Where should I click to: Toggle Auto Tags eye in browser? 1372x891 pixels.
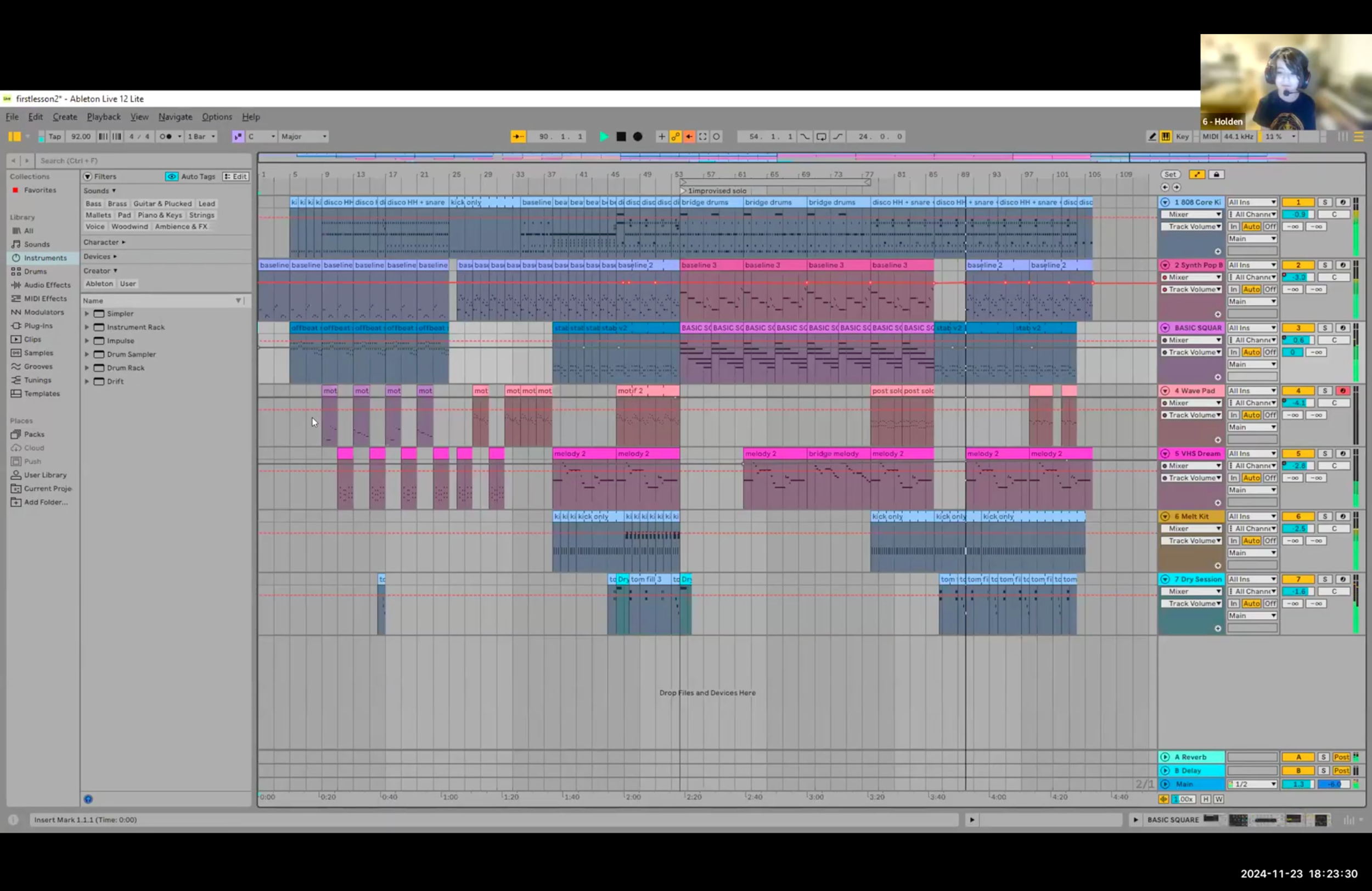pyautogui.click(x=172, y=176)
